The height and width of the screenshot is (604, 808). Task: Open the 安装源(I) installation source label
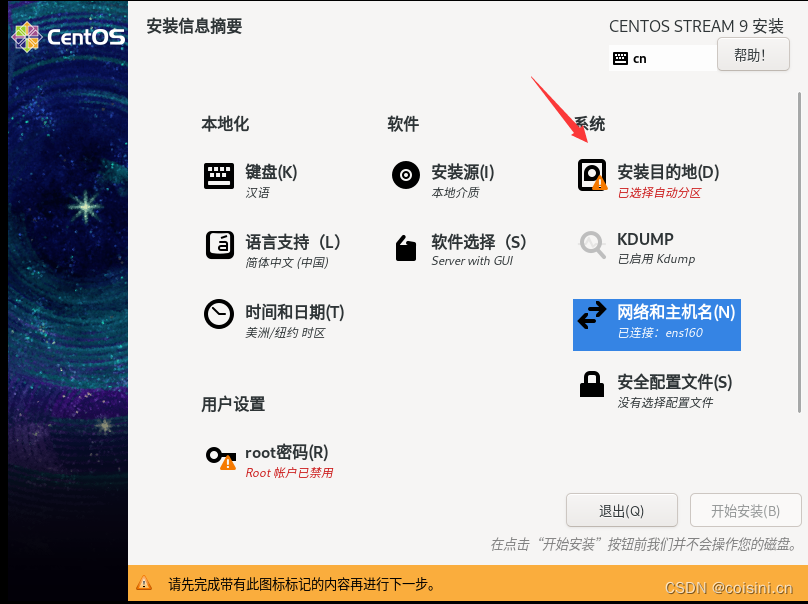pos(463,172)
